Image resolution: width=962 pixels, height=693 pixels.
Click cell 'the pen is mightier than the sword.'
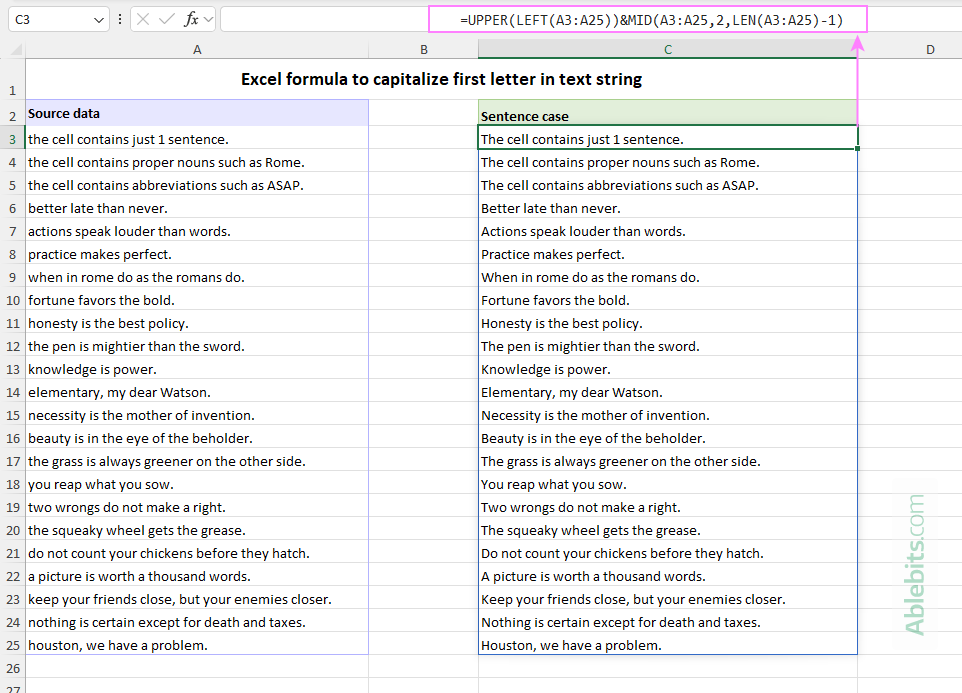point(197,346)
